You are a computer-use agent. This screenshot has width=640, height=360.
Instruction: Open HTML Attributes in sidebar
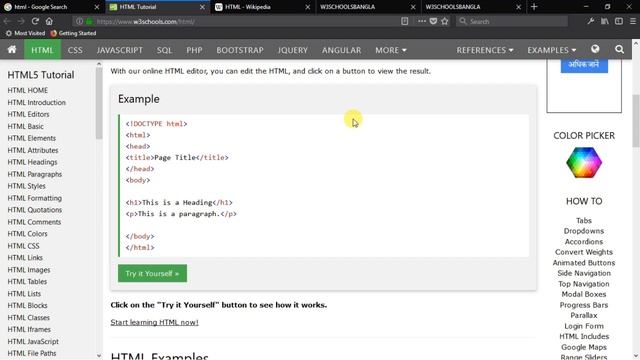coord(33,150)
